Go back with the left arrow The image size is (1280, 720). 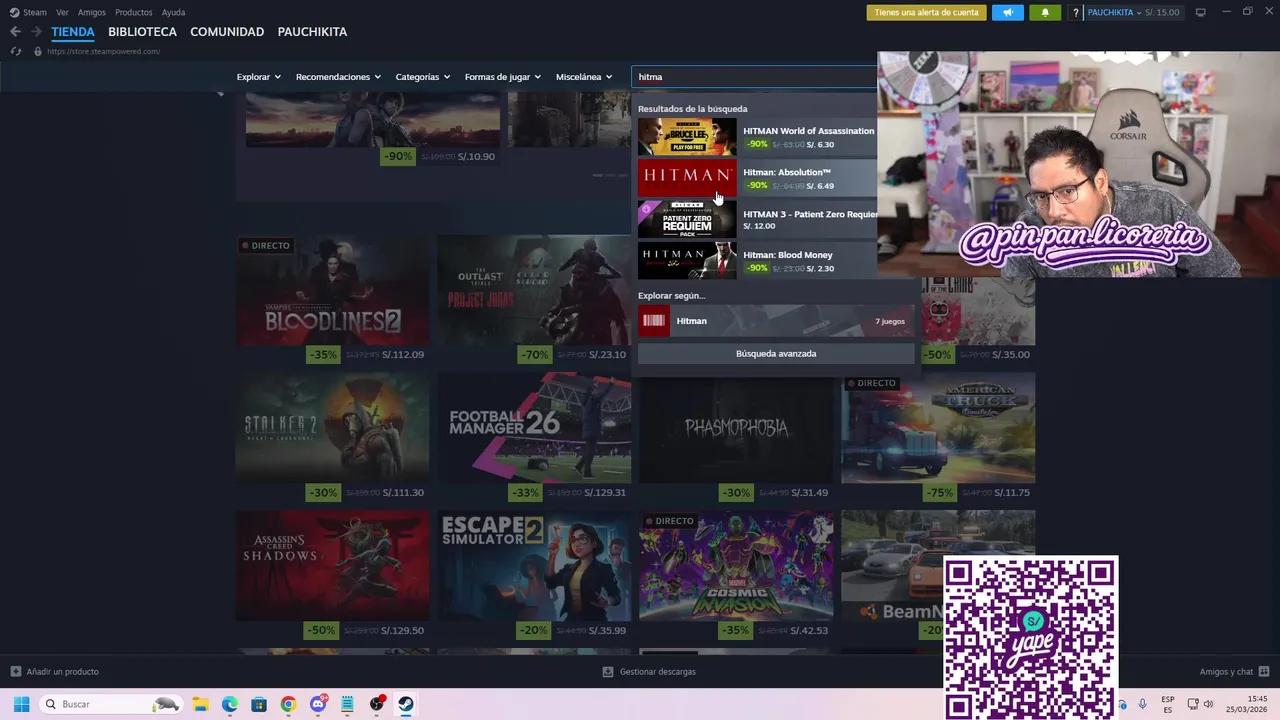tap(15, 32)
